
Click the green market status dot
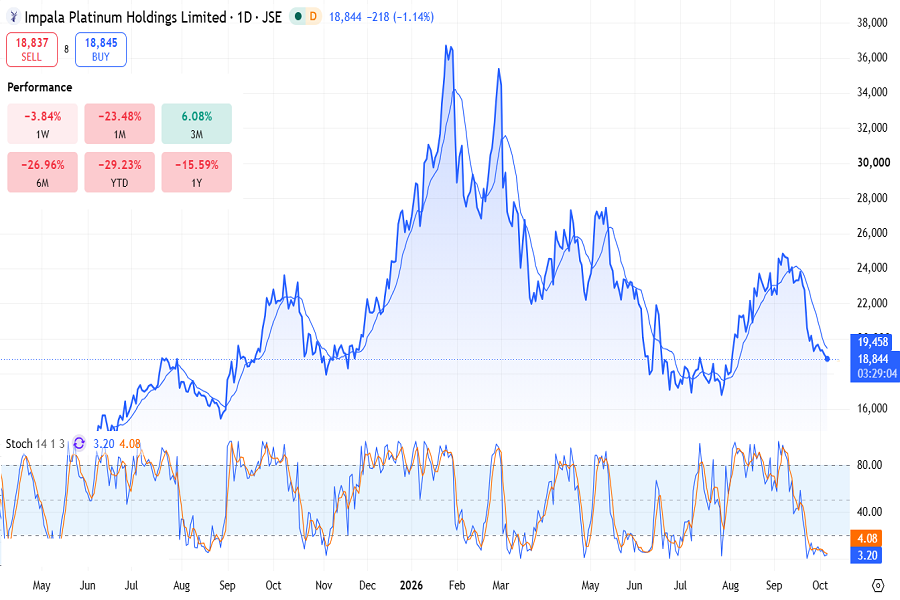[x=298, y=17]
